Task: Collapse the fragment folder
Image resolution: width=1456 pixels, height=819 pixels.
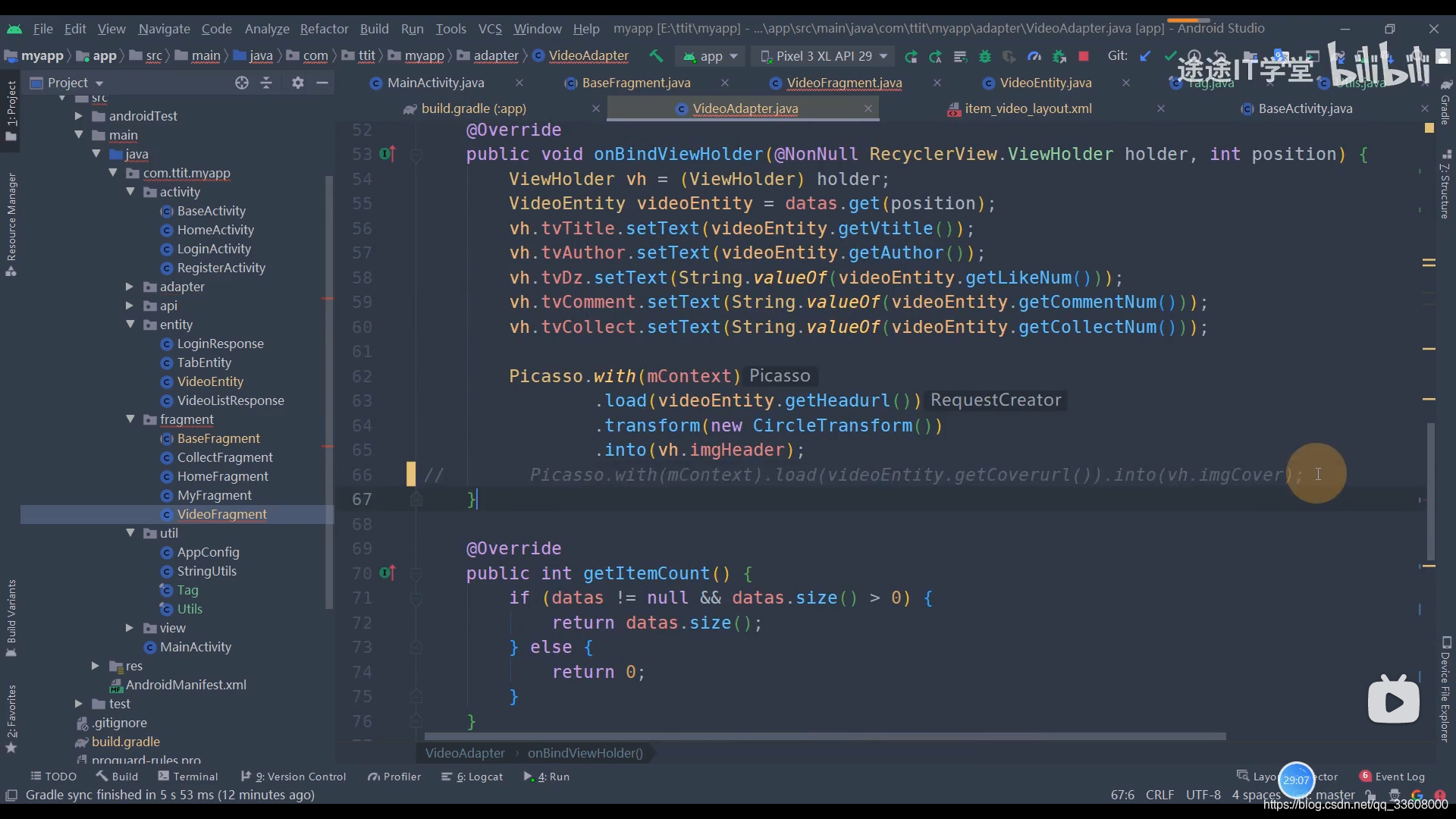Action: [x=130, y=419]
